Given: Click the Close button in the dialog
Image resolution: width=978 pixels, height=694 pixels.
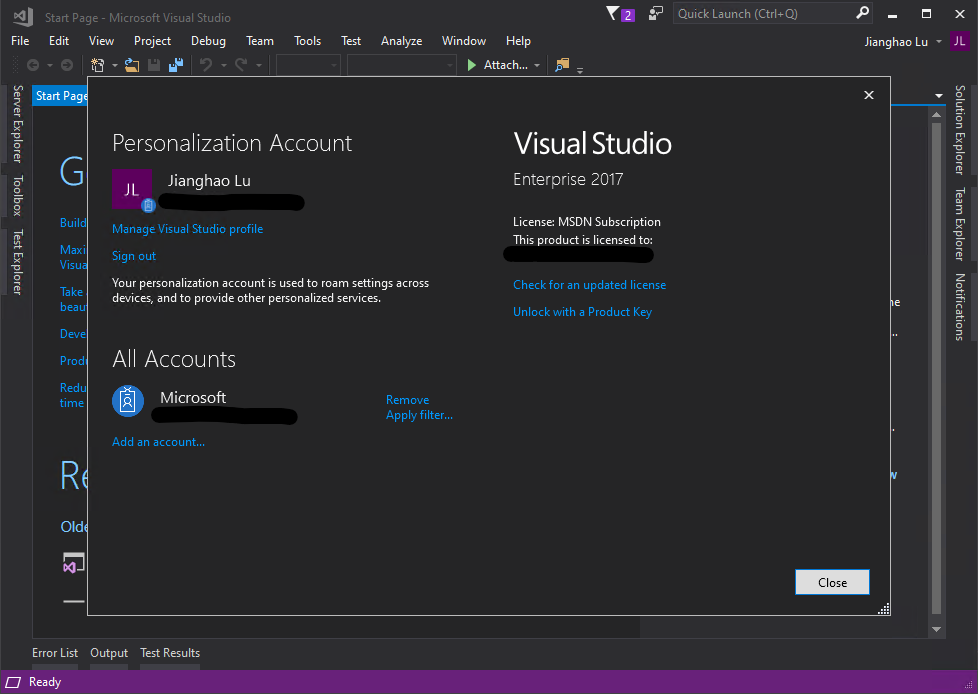Looking at the screenshot, I should point(831,582).
